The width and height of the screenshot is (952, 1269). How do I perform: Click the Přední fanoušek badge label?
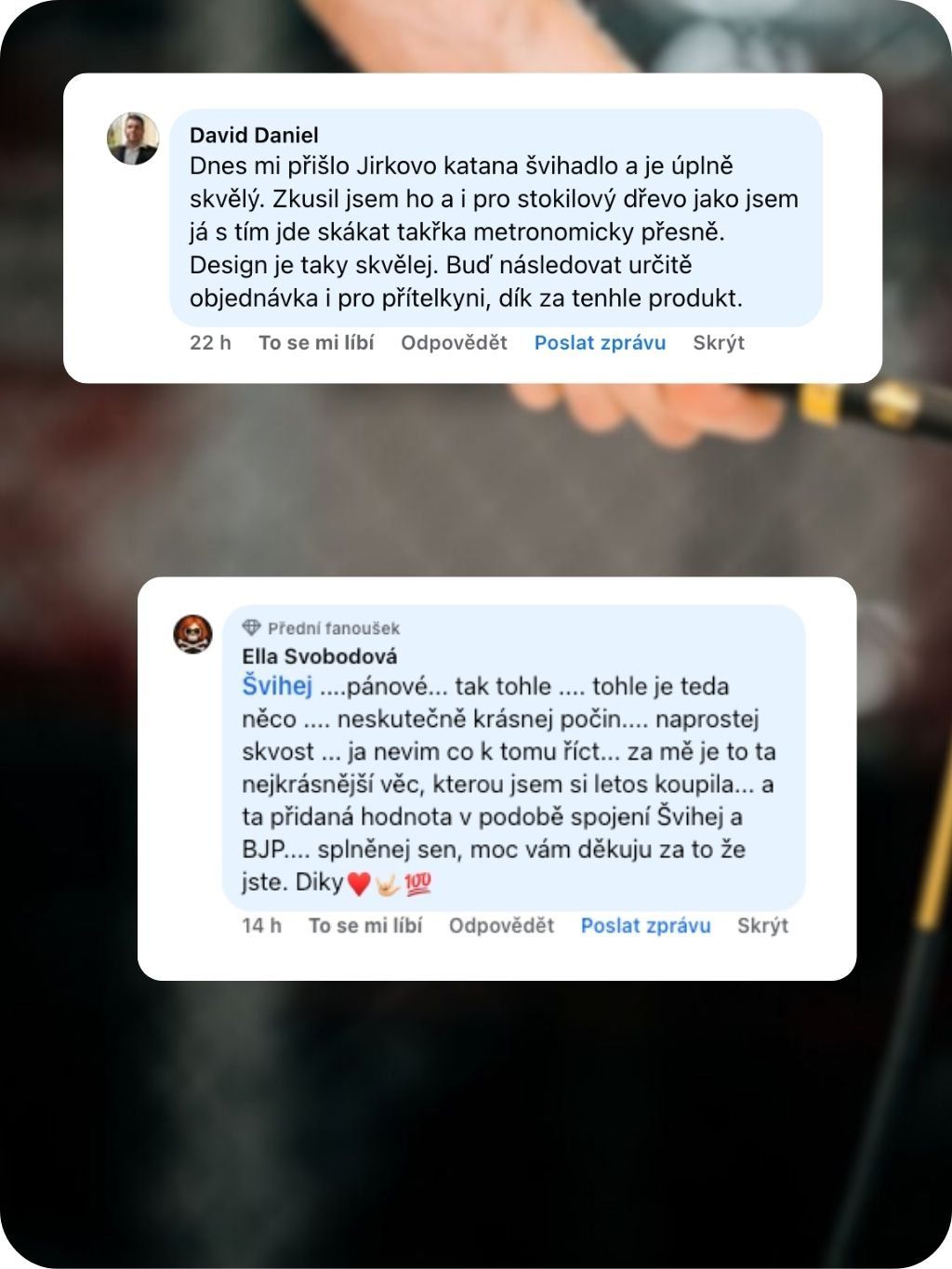[334, 628]
